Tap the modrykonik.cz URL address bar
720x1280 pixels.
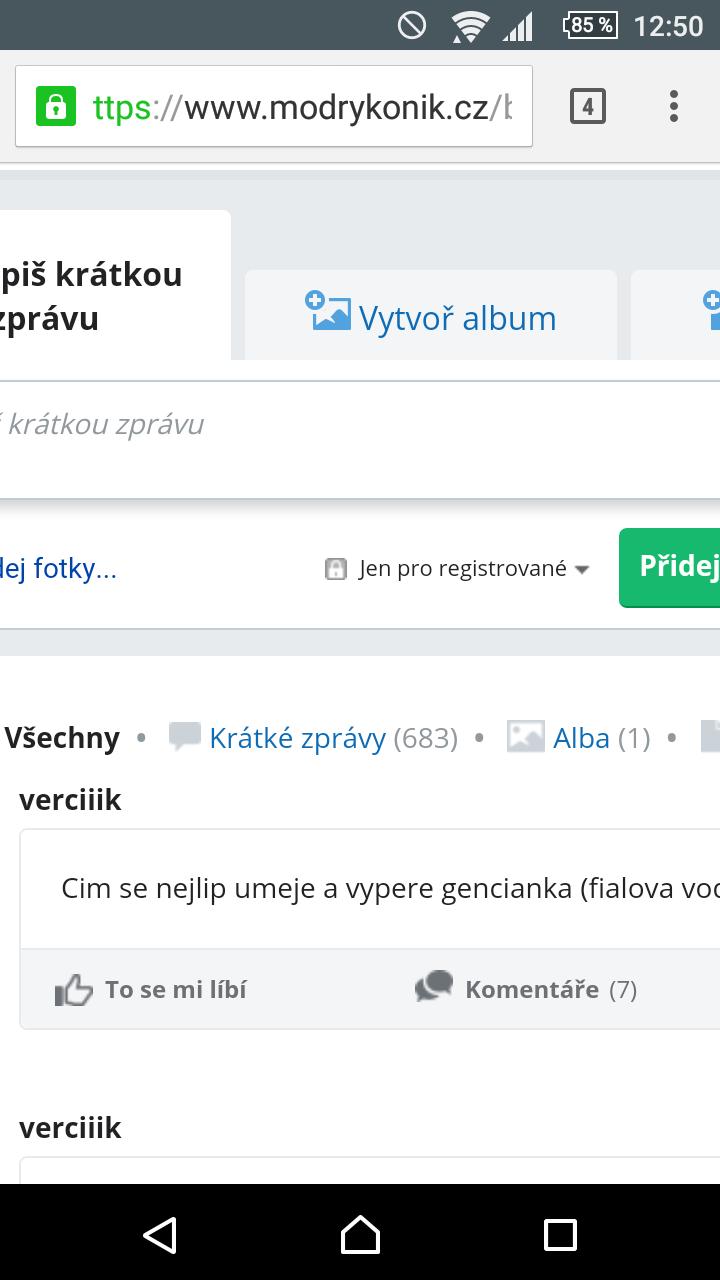(x=300, y=106)
